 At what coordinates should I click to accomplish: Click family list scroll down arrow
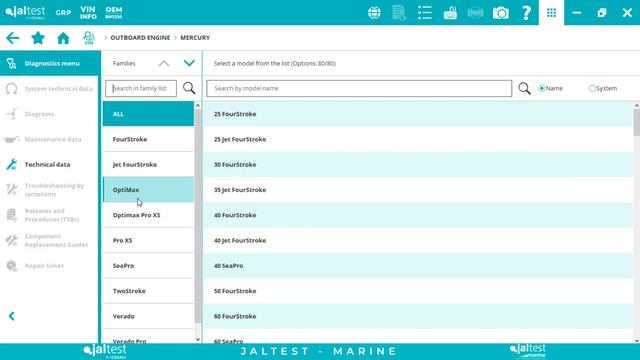[x=198, y=339]
